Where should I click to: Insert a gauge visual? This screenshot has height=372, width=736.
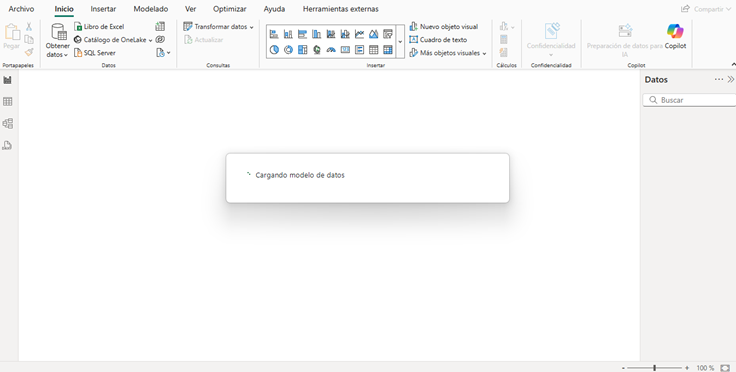(x=331, y=50)
